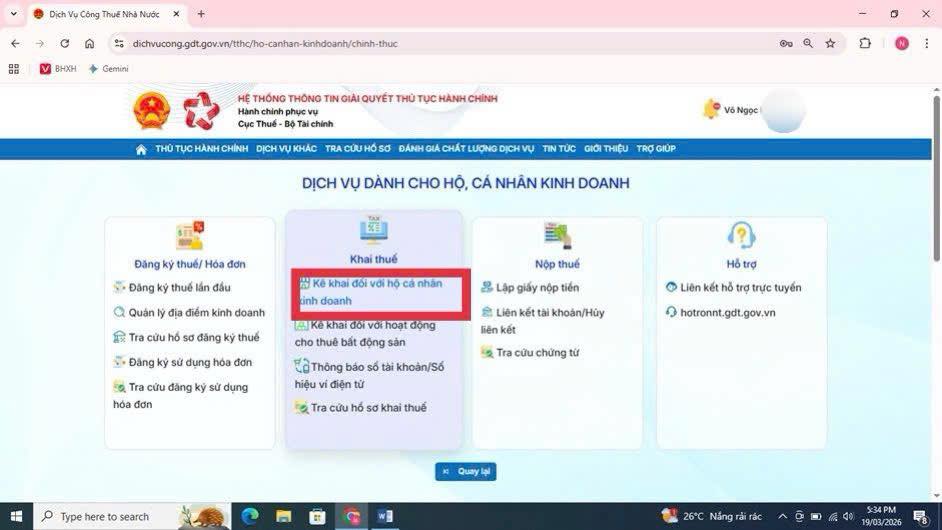Open Kê khai đối với hộ cá nhân kinh doanh

tap(371, 292)
